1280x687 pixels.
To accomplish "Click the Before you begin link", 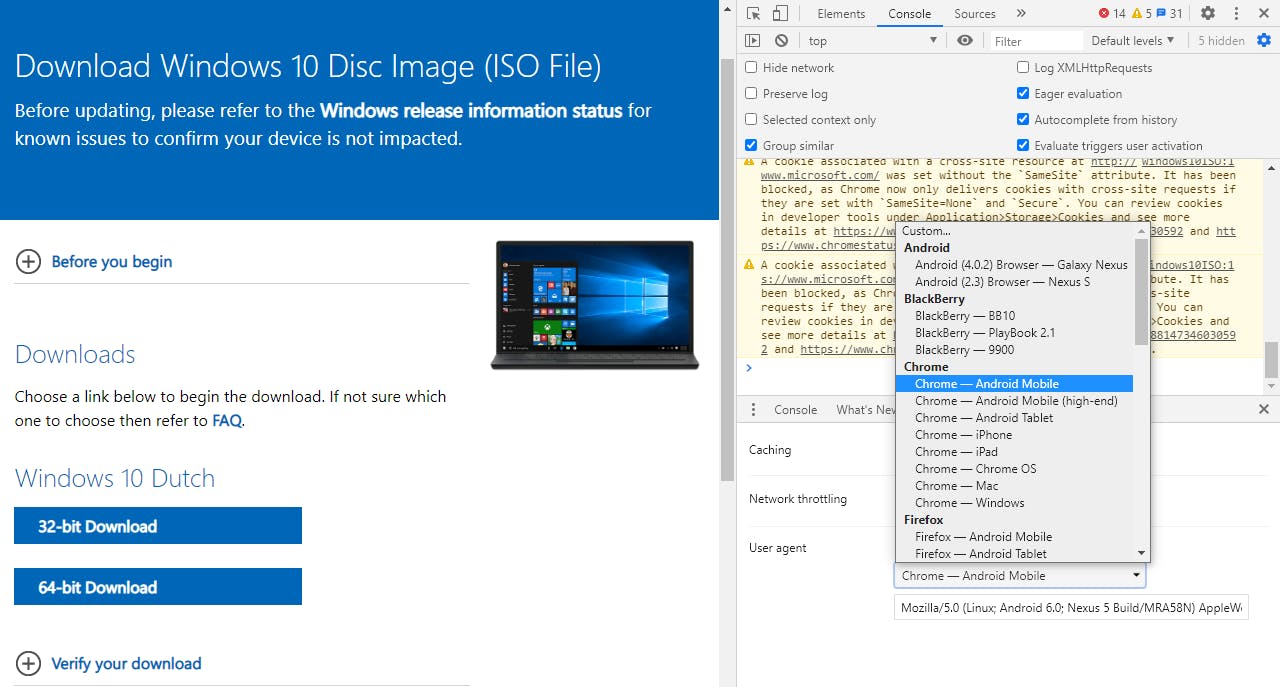I will coord(112,262).
